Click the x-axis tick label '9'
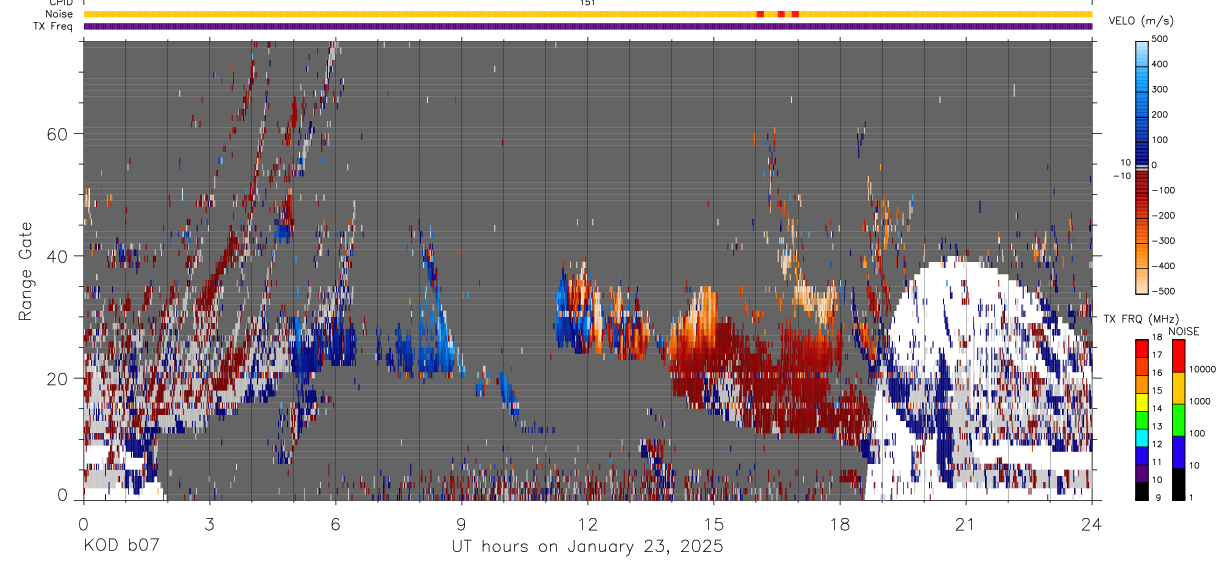This screenshot has width=1228, height=567. coord(461,524)
